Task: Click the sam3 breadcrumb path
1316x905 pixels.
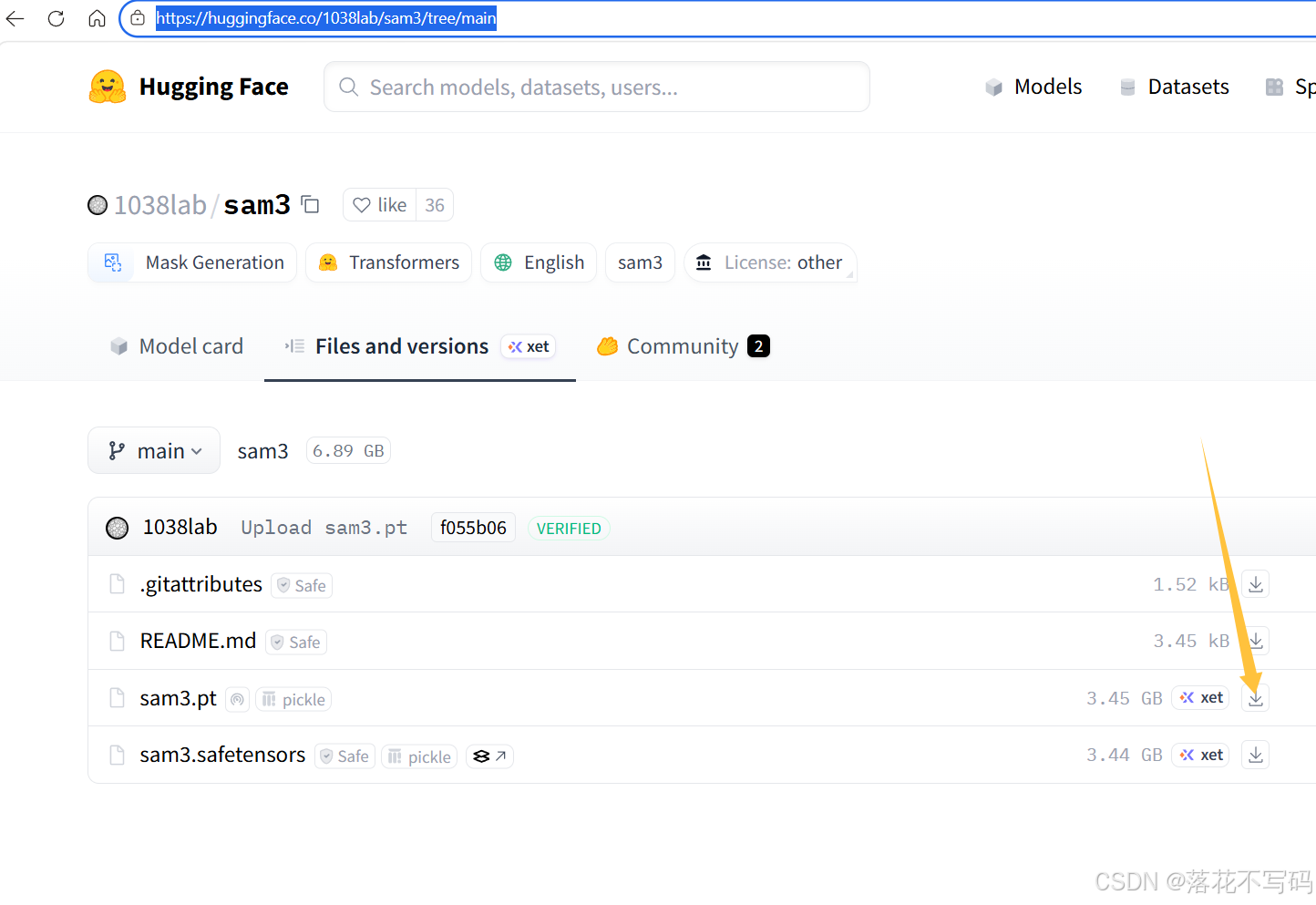Action: pos(262,451)
